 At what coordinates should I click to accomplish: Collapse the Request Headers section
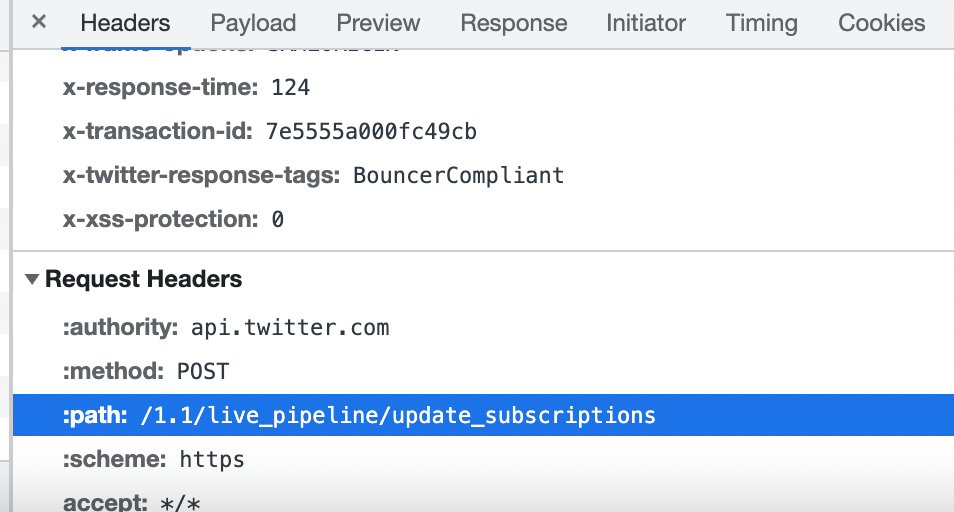(x=34, y=280)
